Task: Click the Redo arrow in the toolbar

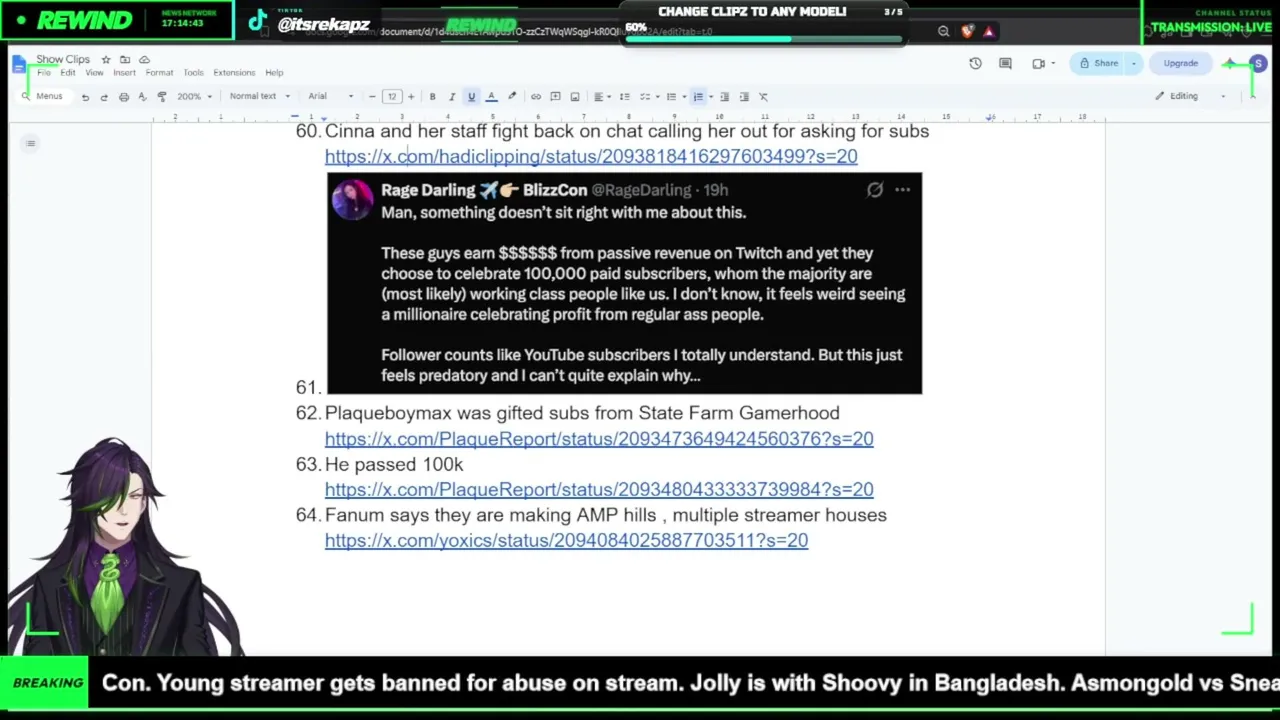Action: 104,97
